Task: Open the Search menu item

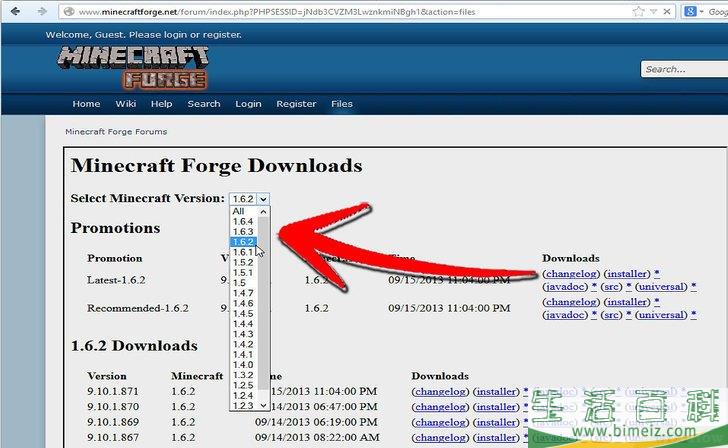Action: pos(204,104)
